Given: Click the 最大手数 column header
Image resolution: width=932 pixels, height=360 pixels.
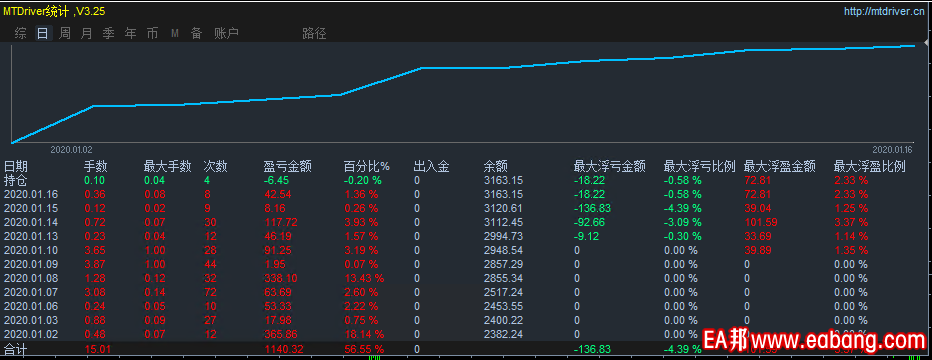Looking at the screenshot, I should coord(168,166).
